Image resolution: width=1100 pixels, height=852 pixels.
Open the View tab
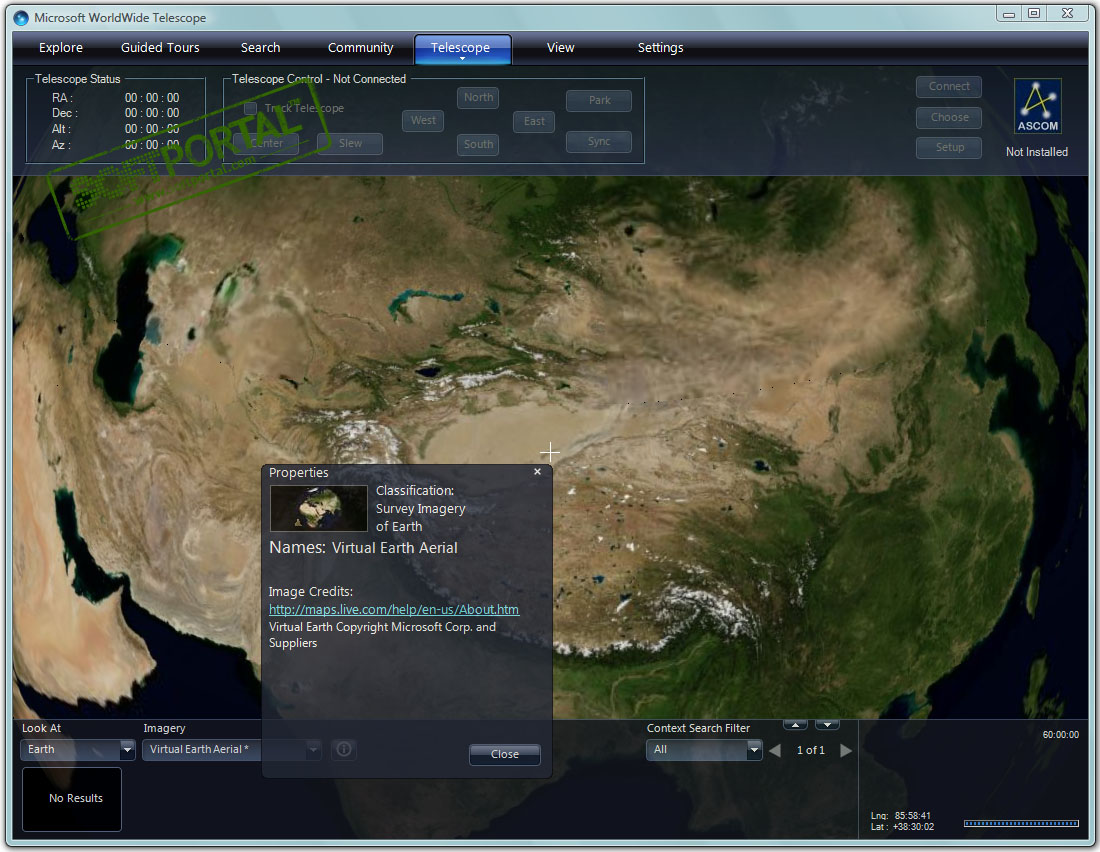coord(561,48)
